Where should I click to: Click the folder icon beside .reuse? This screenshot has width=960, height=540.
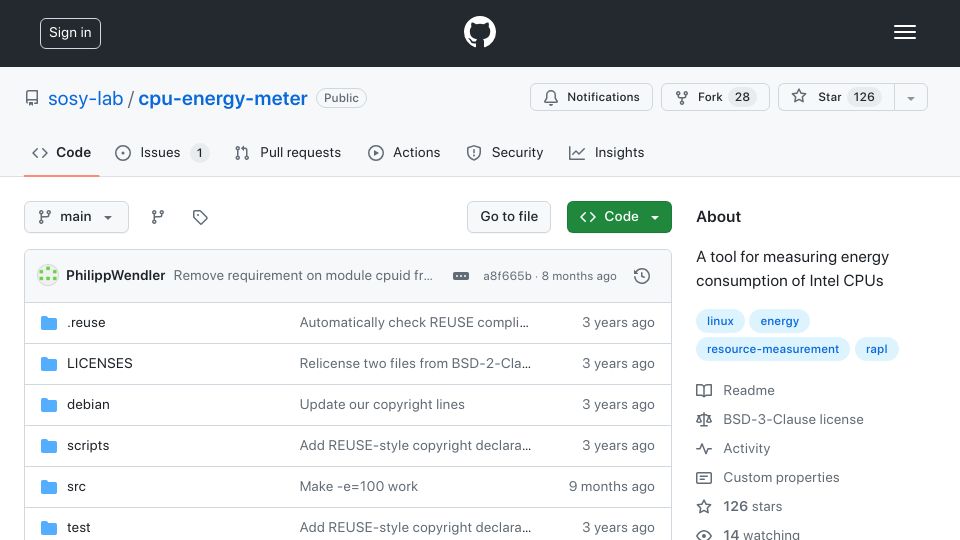(49, 323)
